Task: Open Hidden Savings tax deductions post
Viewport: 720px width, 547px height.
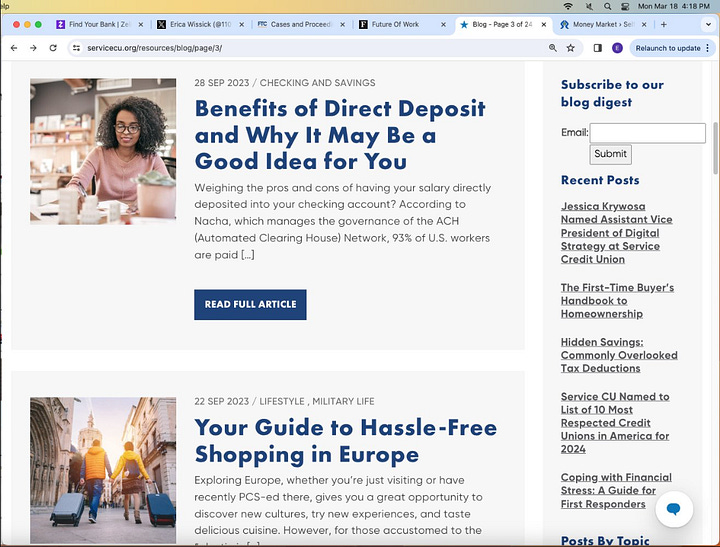Action: (619, 355)
